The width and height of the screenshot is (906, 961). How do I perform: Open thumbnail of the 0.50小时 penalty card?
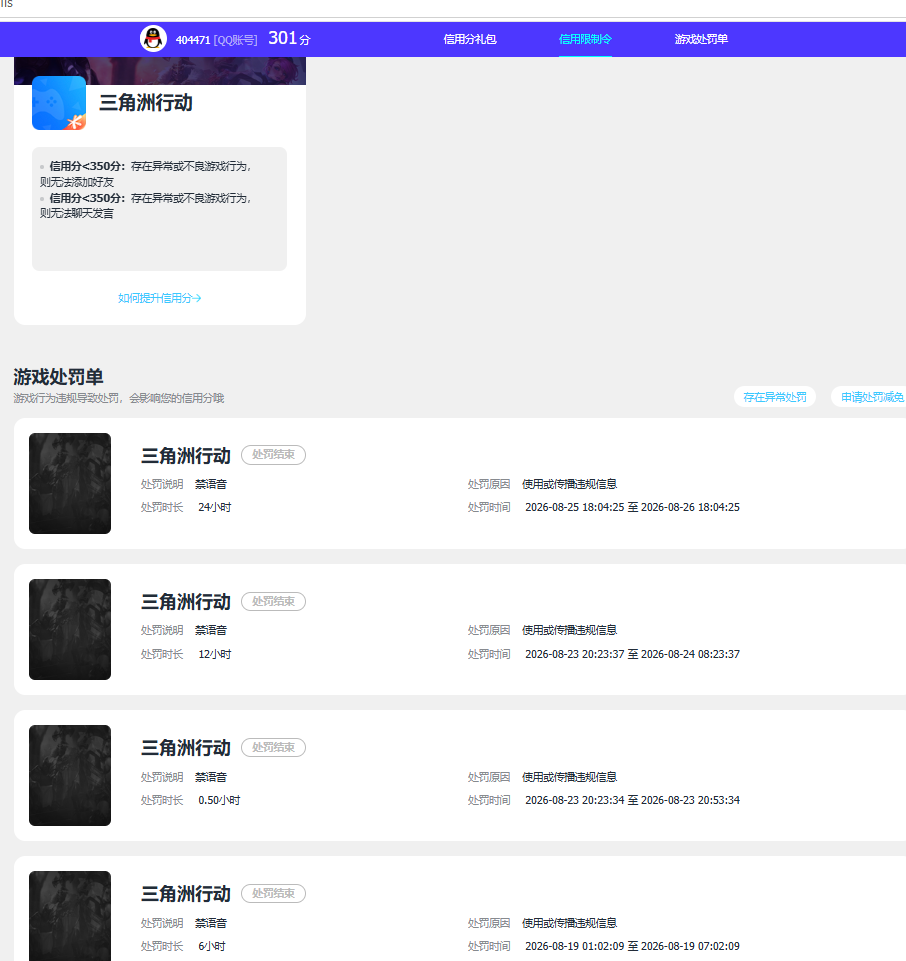tap(70, 775)
